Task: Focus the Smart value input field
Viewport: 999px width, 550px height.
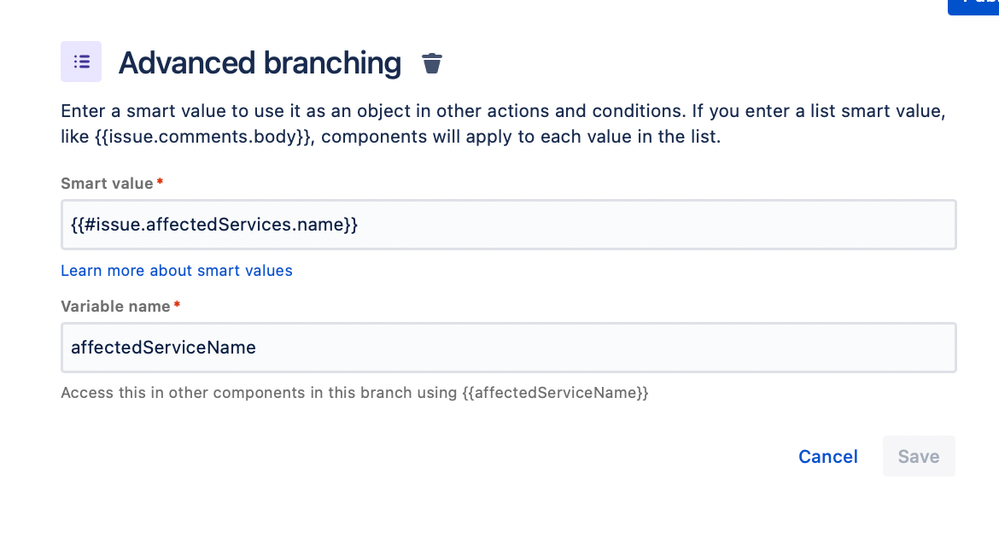Action: tap(508, 224)
